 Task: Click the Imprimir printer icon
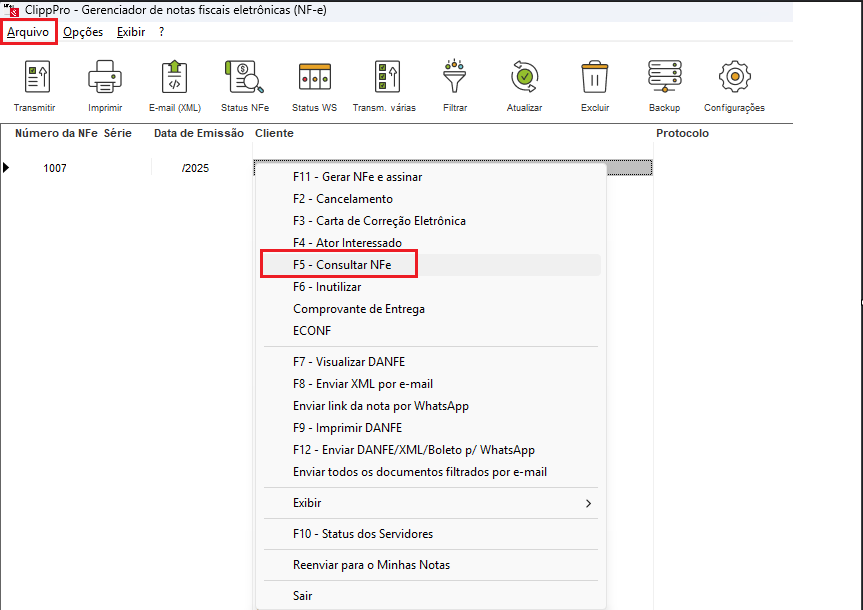click(105, 78)
